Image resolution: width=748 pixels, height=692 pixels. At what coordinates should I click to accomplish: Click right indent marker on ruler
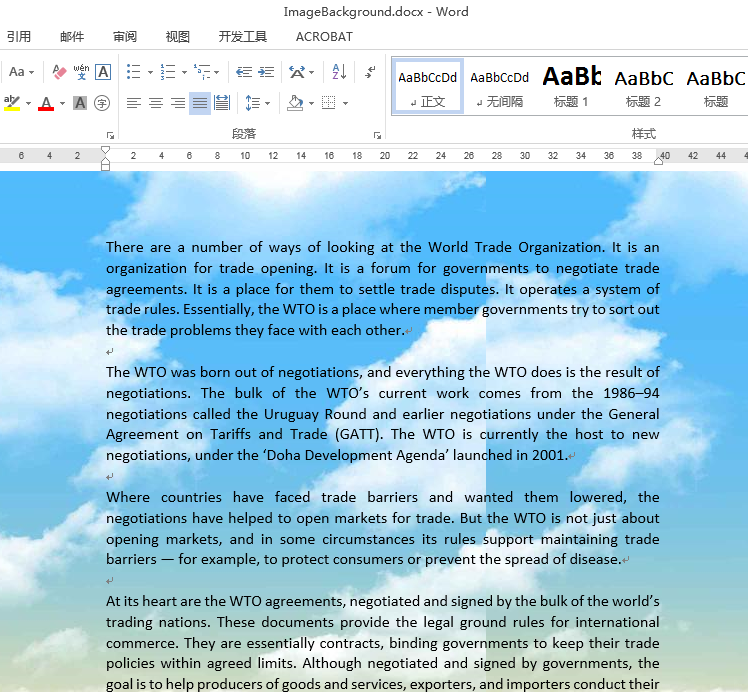point(658,161)
